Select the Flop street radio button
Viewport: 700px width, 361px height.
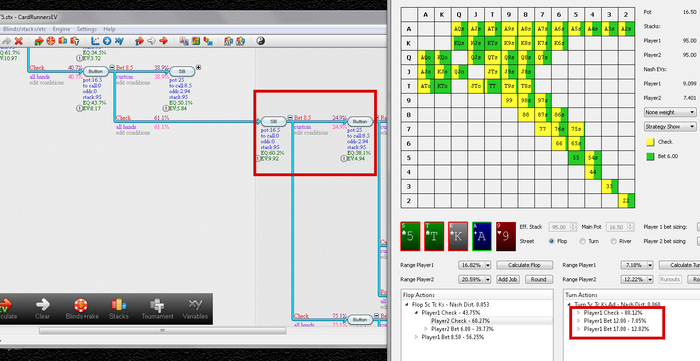point(552,241)
